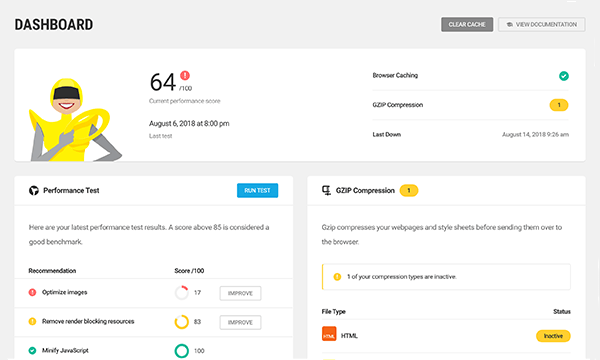The image size is (600, 360).
Task: Click the yellow count badge next to GZIP Compression title
Action: (x=409, y=191)
